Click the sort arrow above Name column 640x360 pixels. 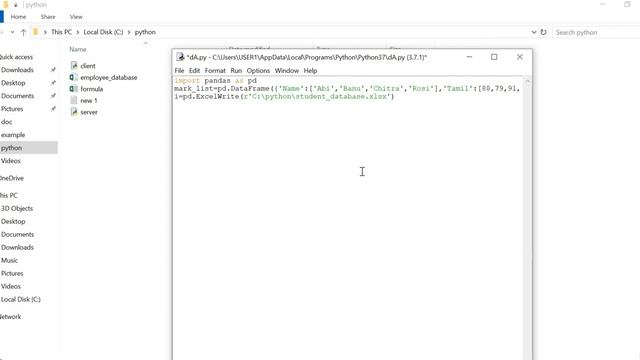click(x=146, y=42)
